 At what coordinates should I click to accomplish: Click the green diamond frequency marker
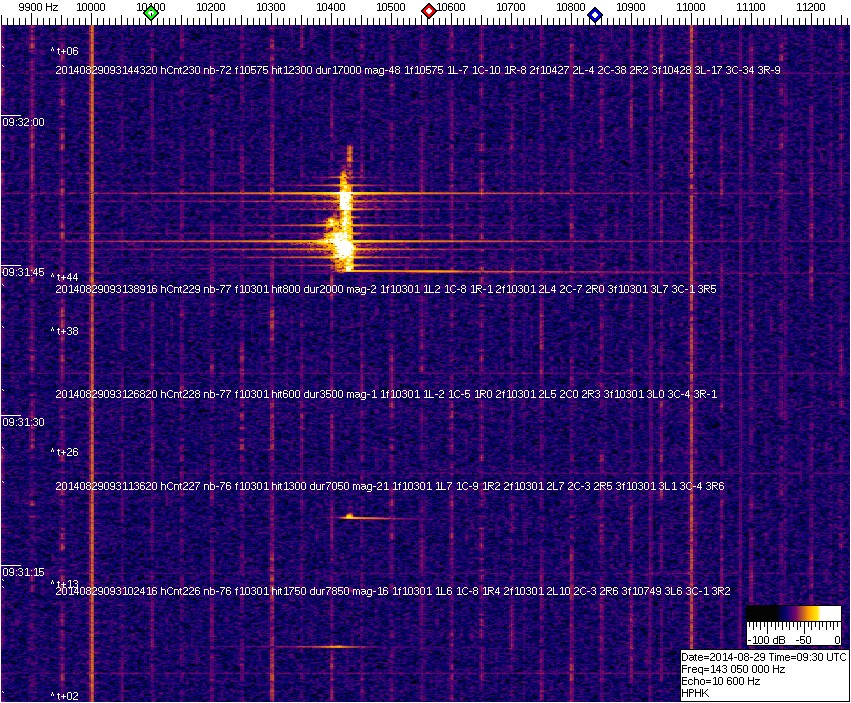point(151,12)
